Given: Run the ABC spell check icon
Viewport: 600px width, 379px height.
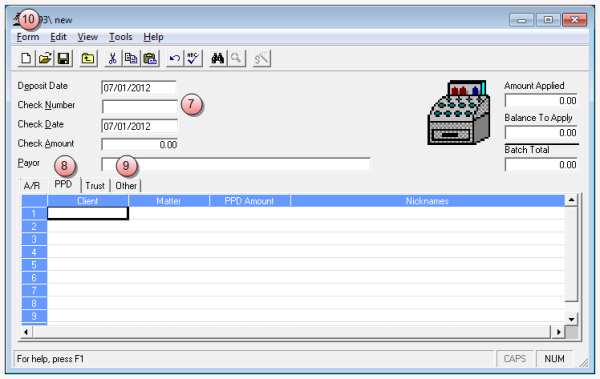Looking at the screenshot, I should click(193, 59).
